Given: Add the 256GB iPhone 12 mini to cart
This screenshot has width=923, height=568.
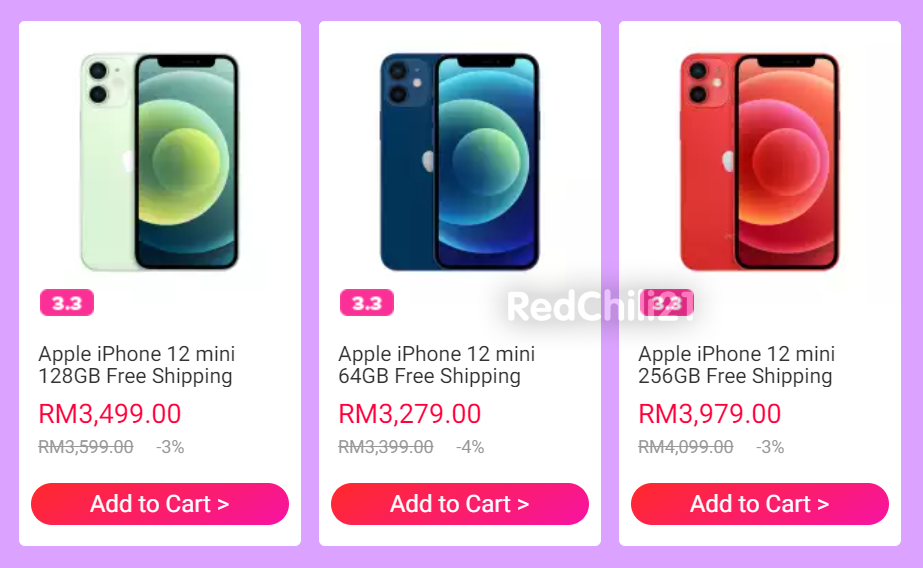Looking at the screenshot, I should (760, 504).
